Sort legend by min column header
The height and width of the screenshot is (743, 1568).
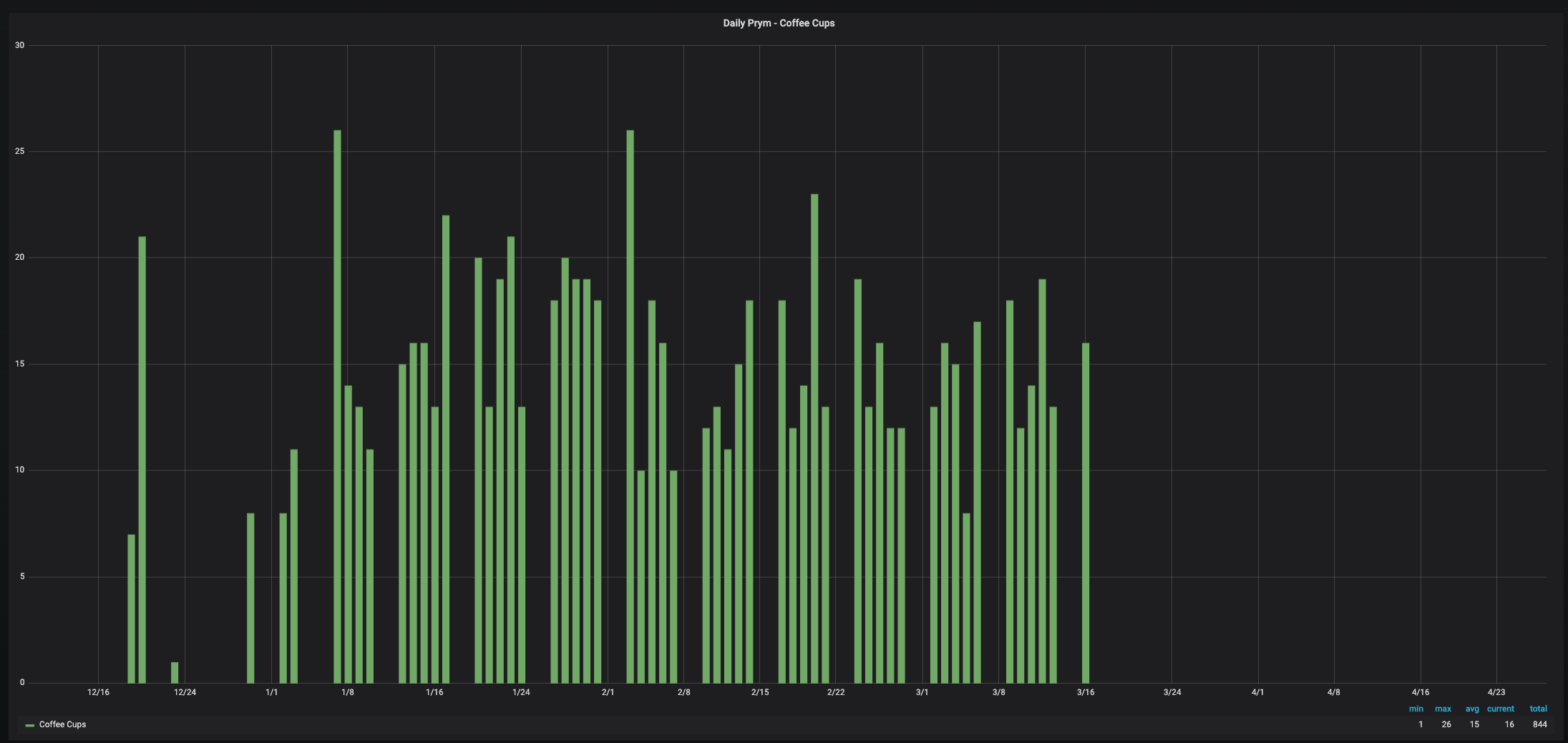click(1416, 709)
